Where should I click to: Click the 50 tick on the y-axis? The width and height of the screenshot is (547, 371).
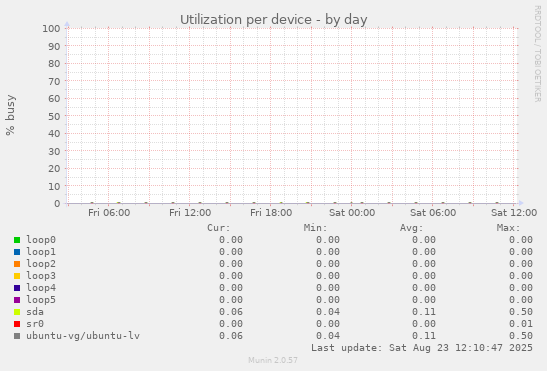[54, 116]
